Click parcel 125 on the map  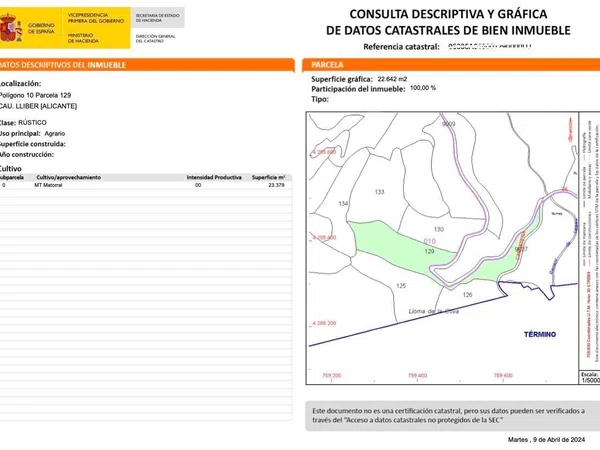pyautogui.click(x=401, y=286)
